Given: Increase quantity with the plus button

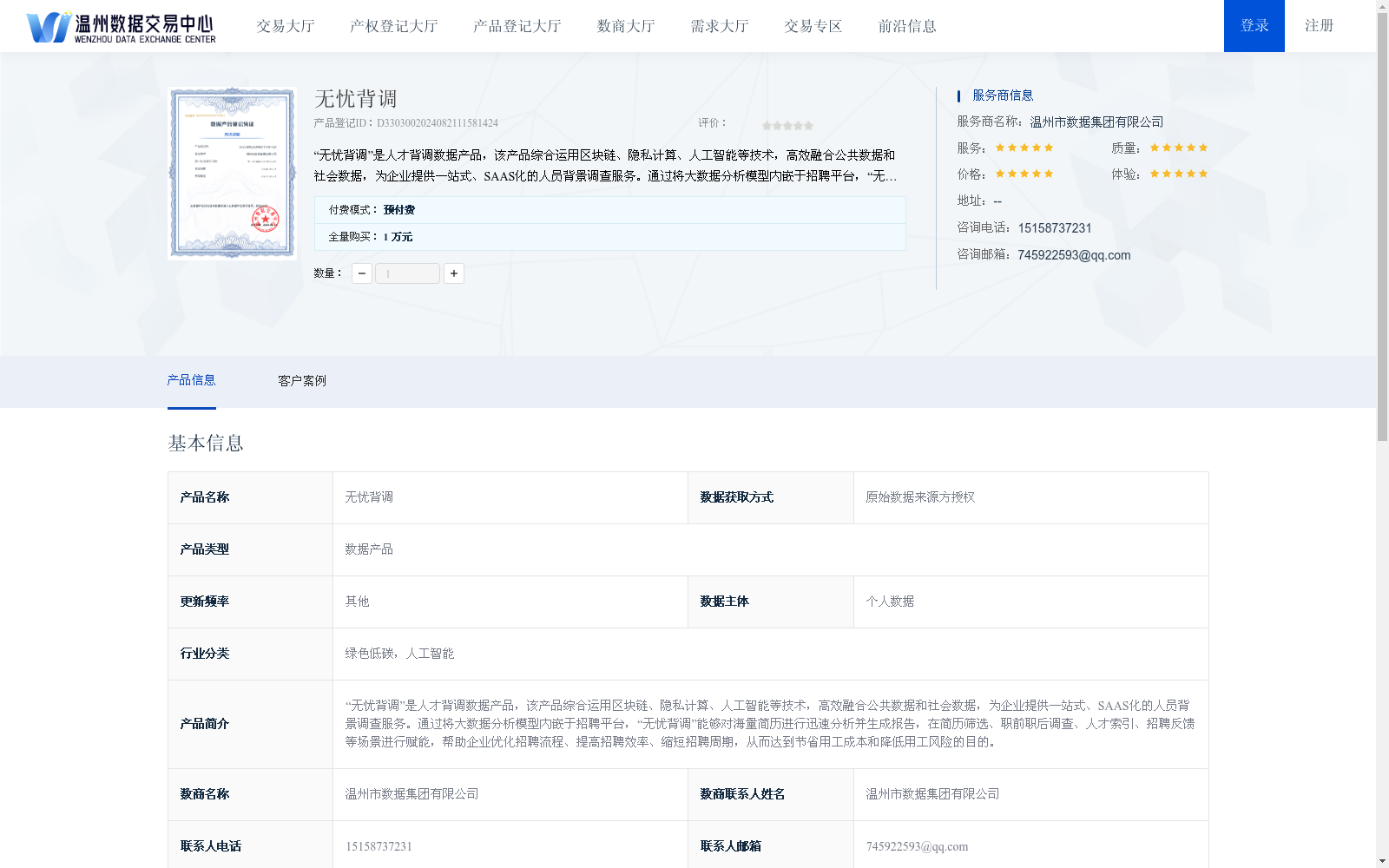Looking at the screenshot, I should pyautogui.click(x=454, y=273).
